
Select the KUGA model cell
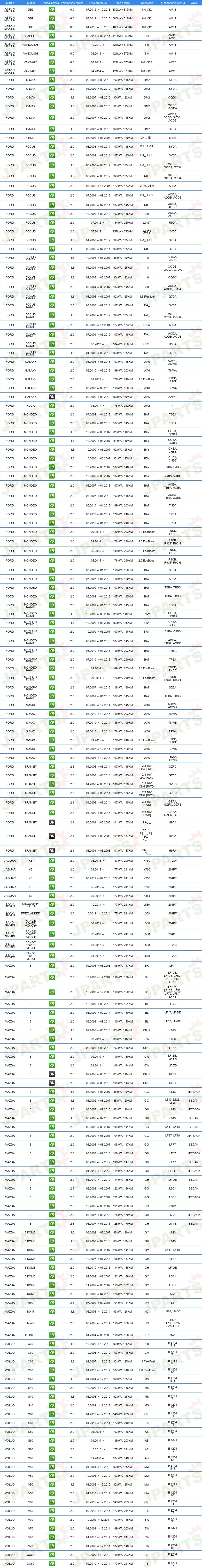(x=30, y=405)
